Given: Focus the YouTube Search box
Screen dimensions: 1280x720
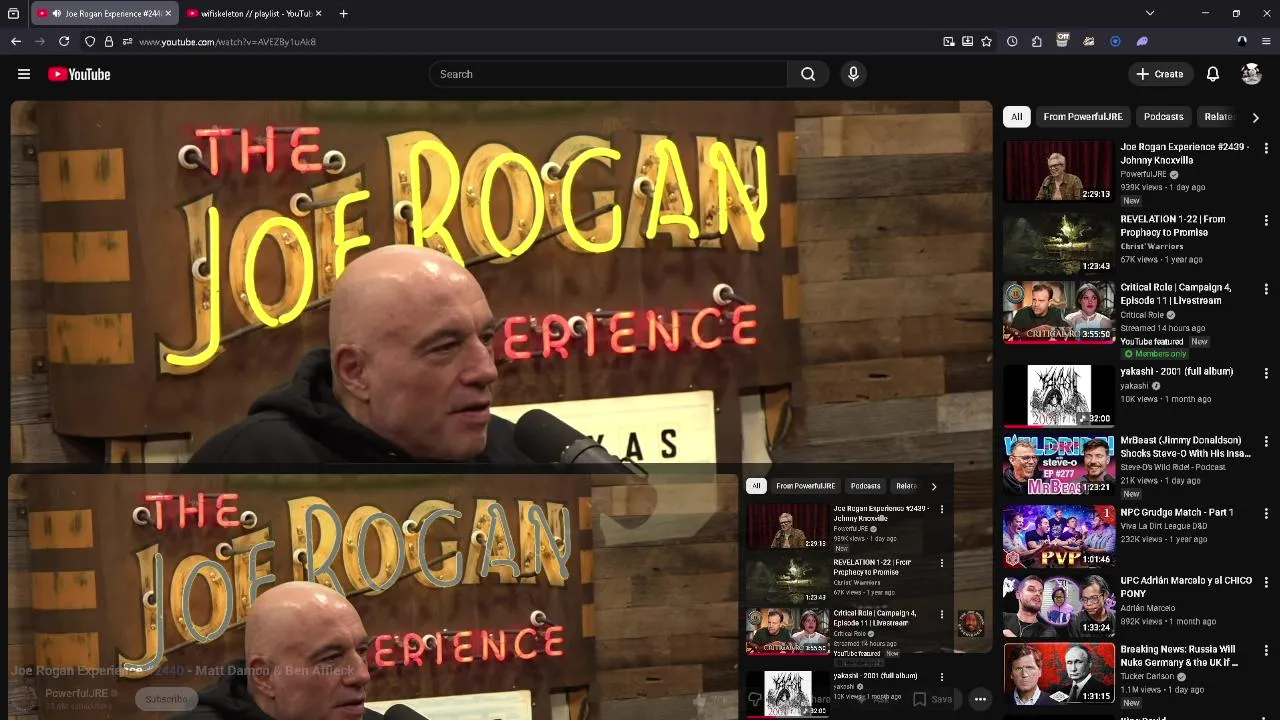Looking at the screenshot, I should (608, 74).
